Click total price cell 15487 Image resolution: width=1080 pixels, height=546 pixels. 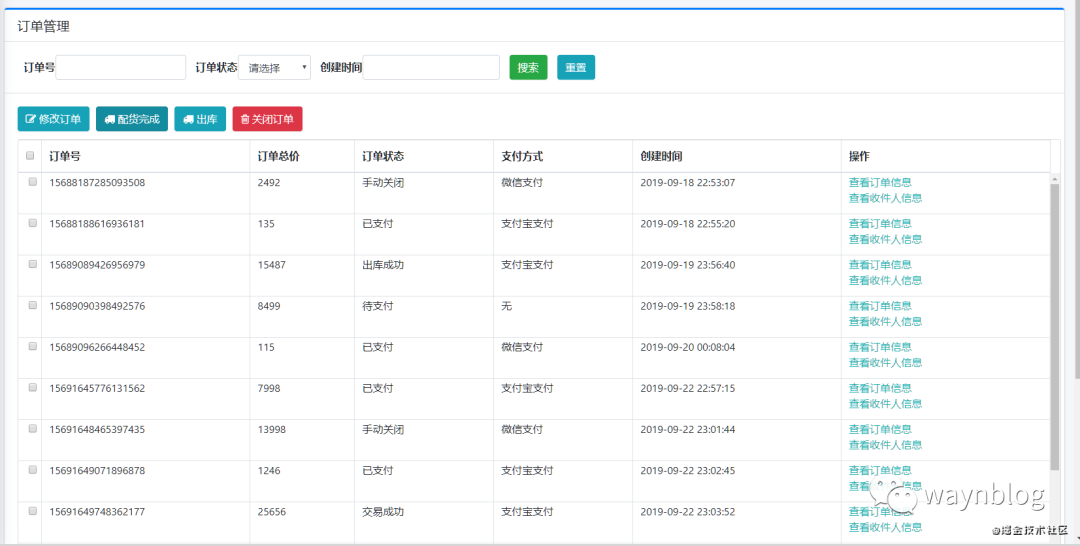[271, 264]
